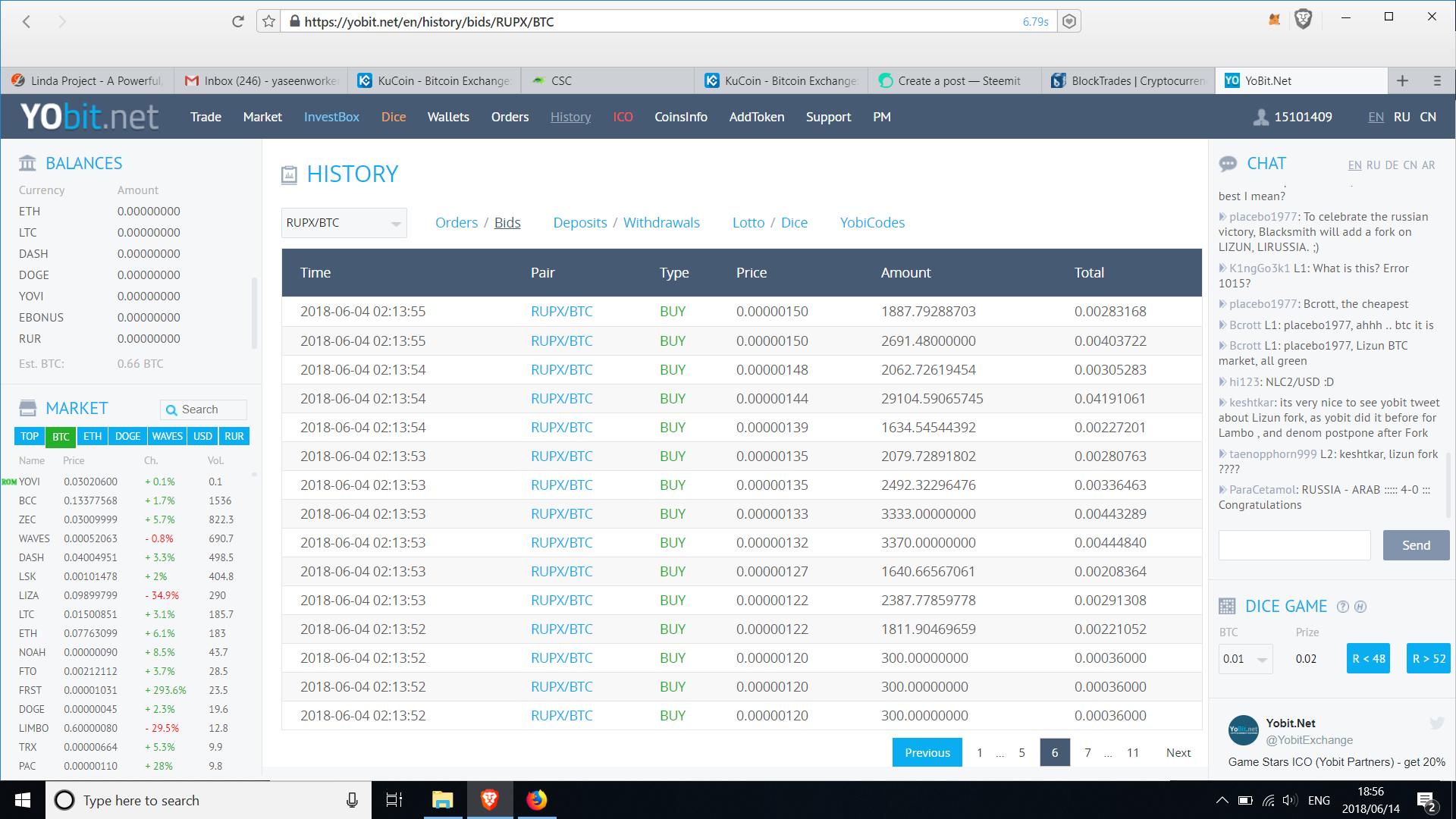
Task: Open the RUPX/BTC pair dropdown
Action: point(344,223)
